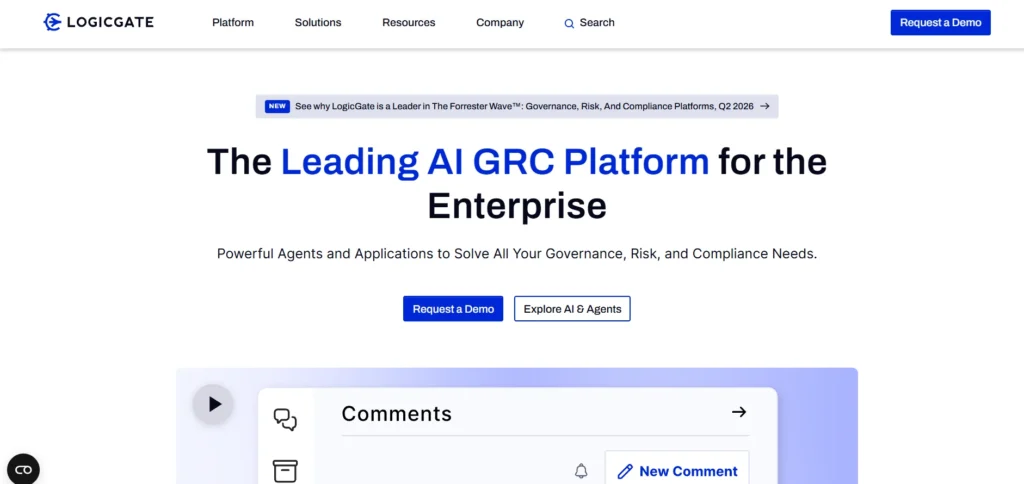Open the Resources menu

[x=409, y=22]
